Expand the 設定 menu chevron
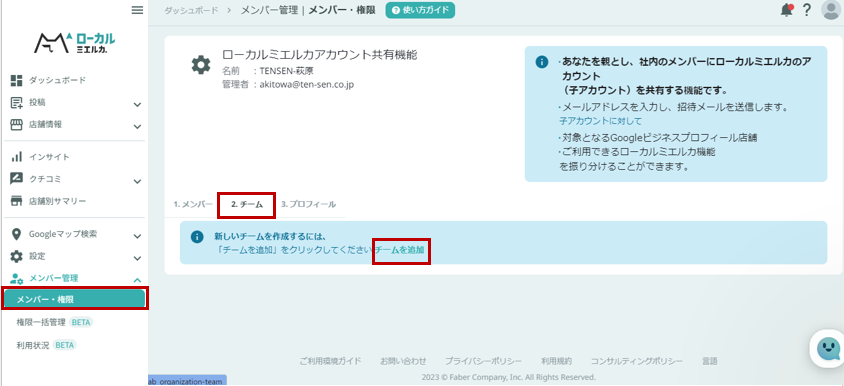This screenshot has height=386, width=844. pos(137,258)
